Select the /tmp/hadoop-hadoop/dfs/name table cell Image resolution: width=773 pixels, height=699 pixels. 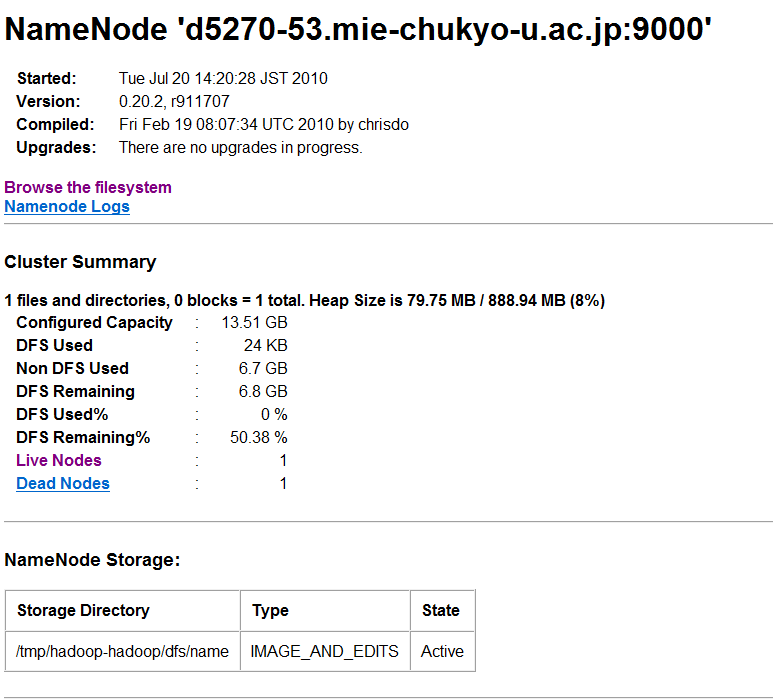122,651
